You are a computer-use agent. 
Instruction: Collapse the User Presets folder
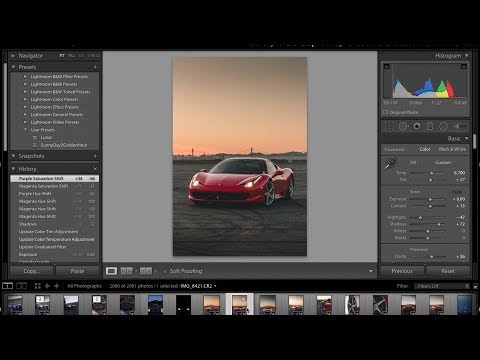pos(25,130)
